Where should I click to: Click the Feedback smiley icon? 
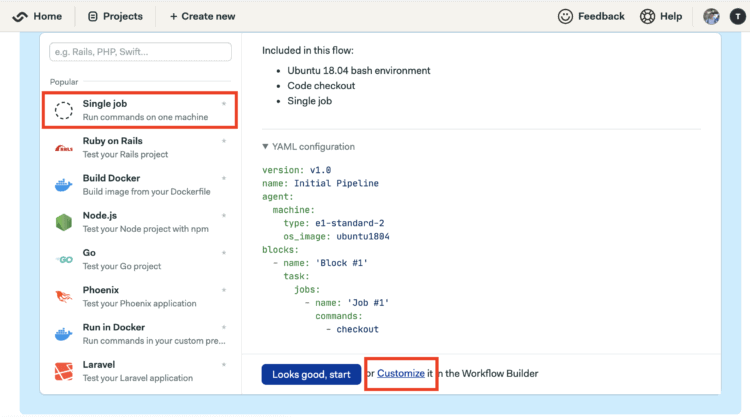click(x=565, y=16)
